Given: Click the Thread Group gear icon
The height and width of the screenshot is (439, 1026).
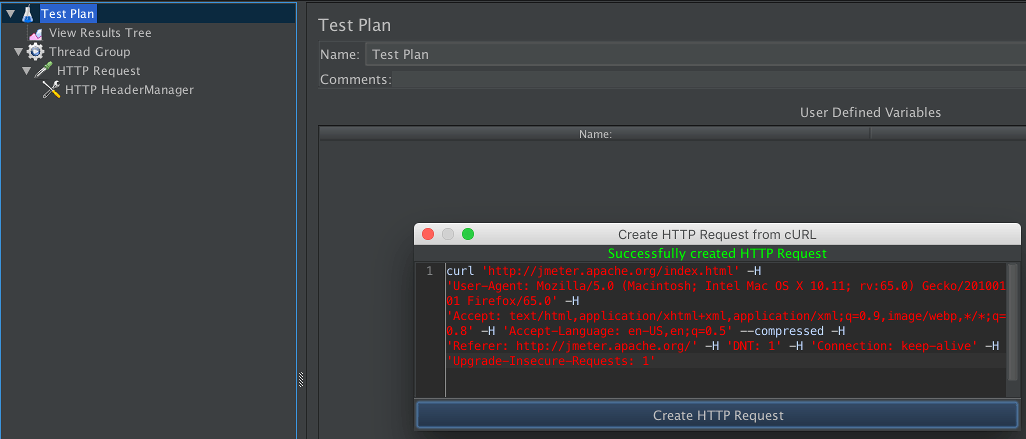Looking at the screenshot, I should 36,52.
